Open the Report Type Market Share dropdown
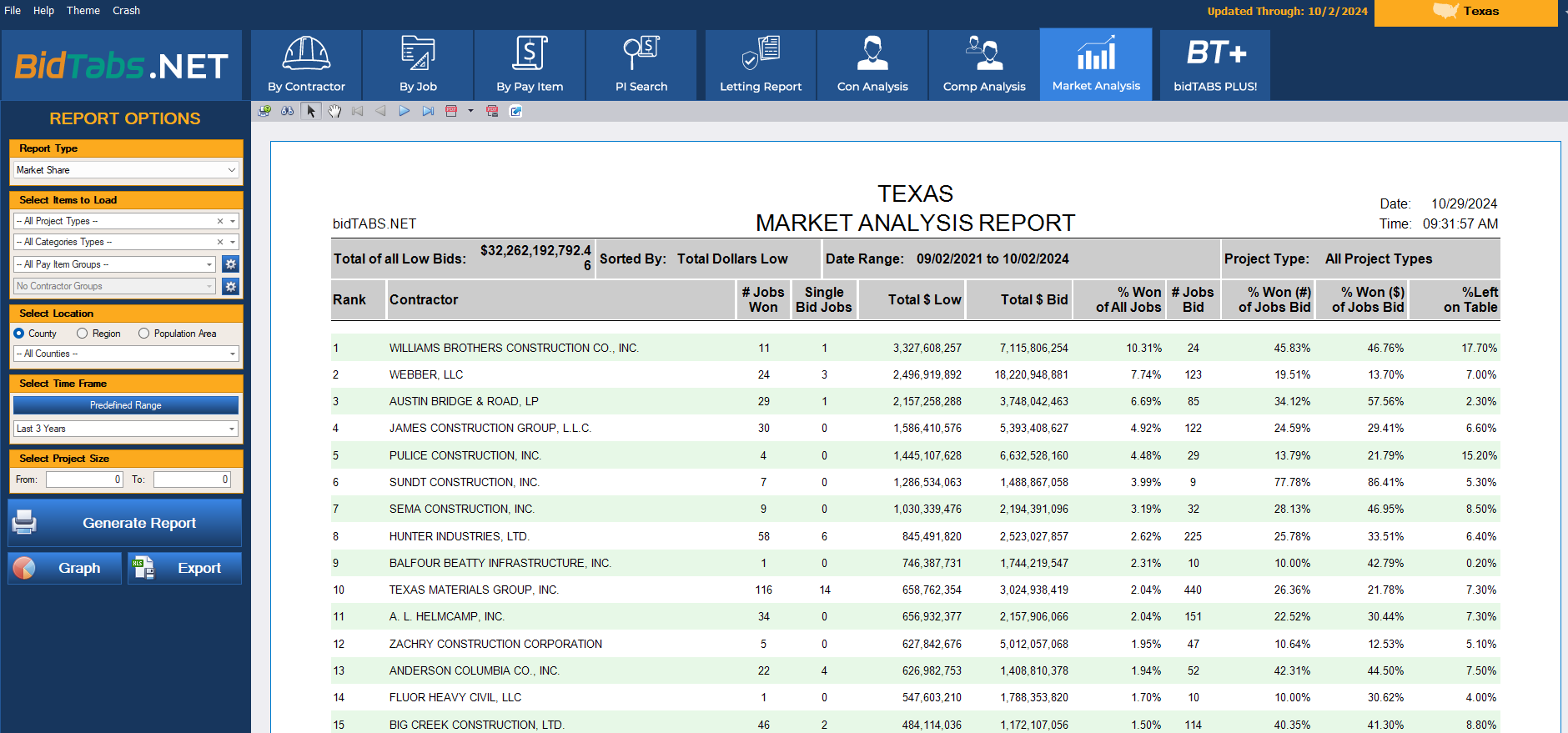1568x733 pixels. coord(127,170)
